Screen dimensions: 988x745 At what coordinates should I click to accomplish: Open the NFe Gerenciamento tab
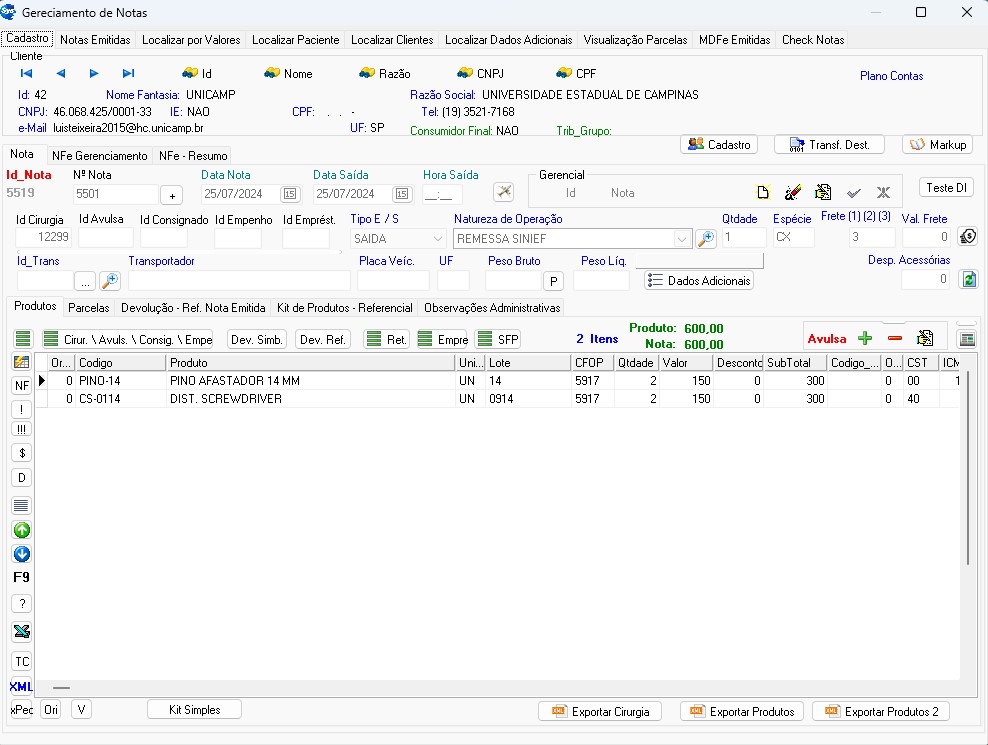pyautogui.click(x=101, y=155)
